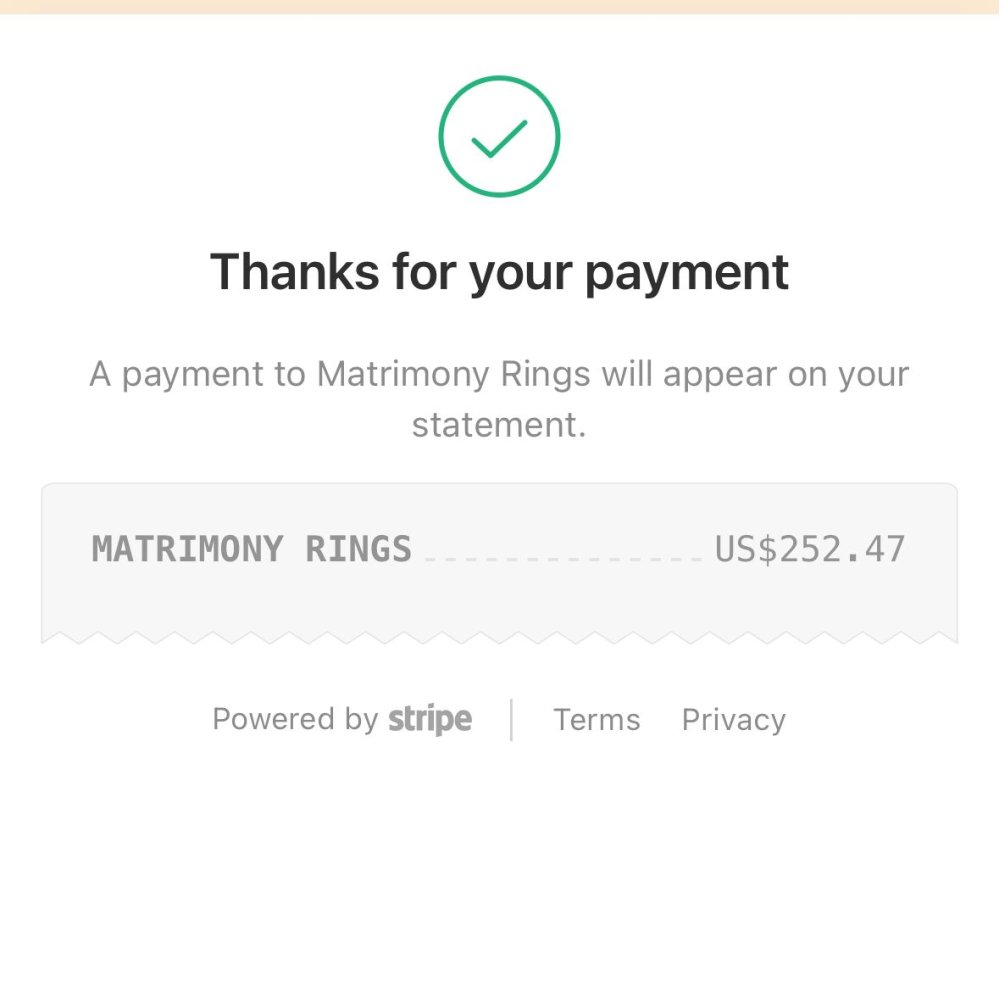Click "Matrimony Rings" in the description sentence
The height and width of the screenshot is (981, 1000).
pyautogui.click(x=454, y=375)
